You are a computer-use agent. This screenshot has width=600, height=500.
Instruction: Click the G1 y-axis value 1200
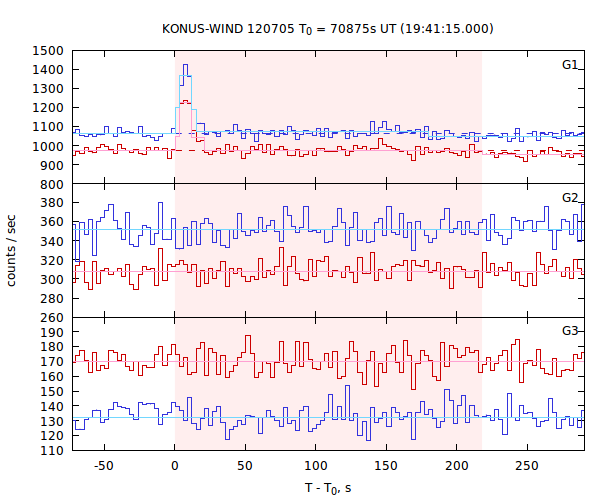pos(48,108)
